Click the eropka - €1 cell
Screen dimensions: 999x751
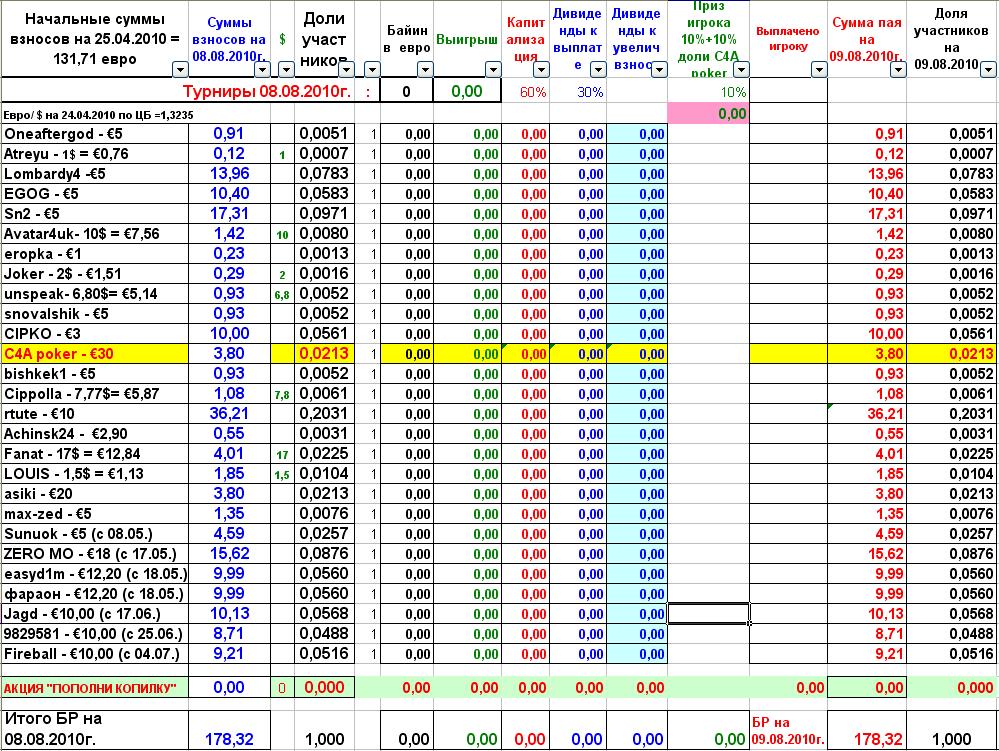click(x=95, y=254)
